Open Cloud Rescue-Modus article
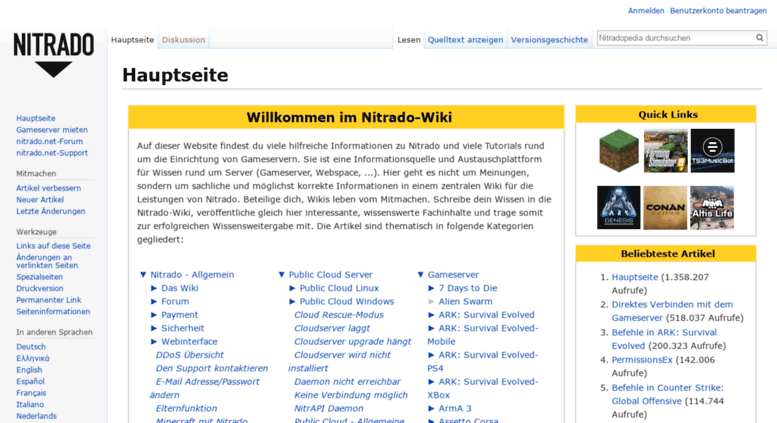Image resolution: width=777 pixels, height=423 pixels. pyautogui.click(x=338, y=315)
